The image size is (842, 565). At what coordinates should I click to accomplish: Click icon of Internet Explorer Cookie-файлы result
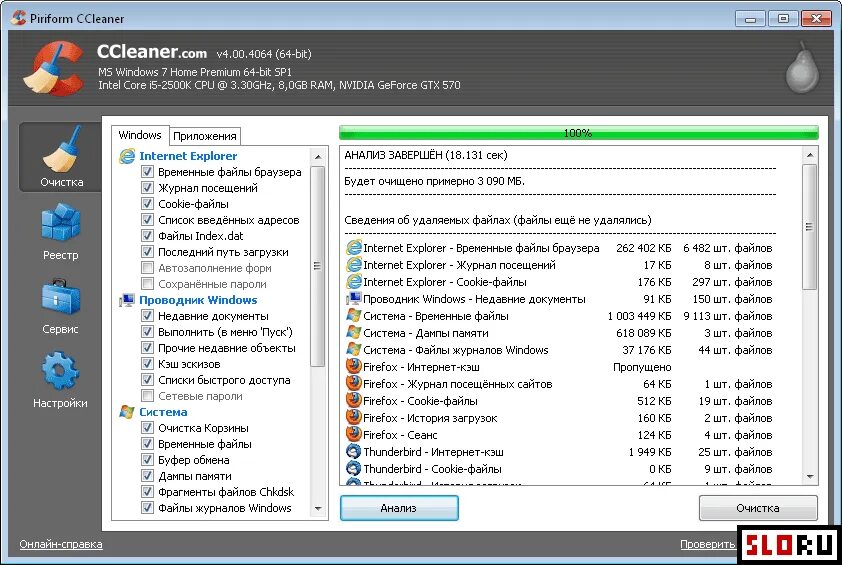(x=354, y=281)
